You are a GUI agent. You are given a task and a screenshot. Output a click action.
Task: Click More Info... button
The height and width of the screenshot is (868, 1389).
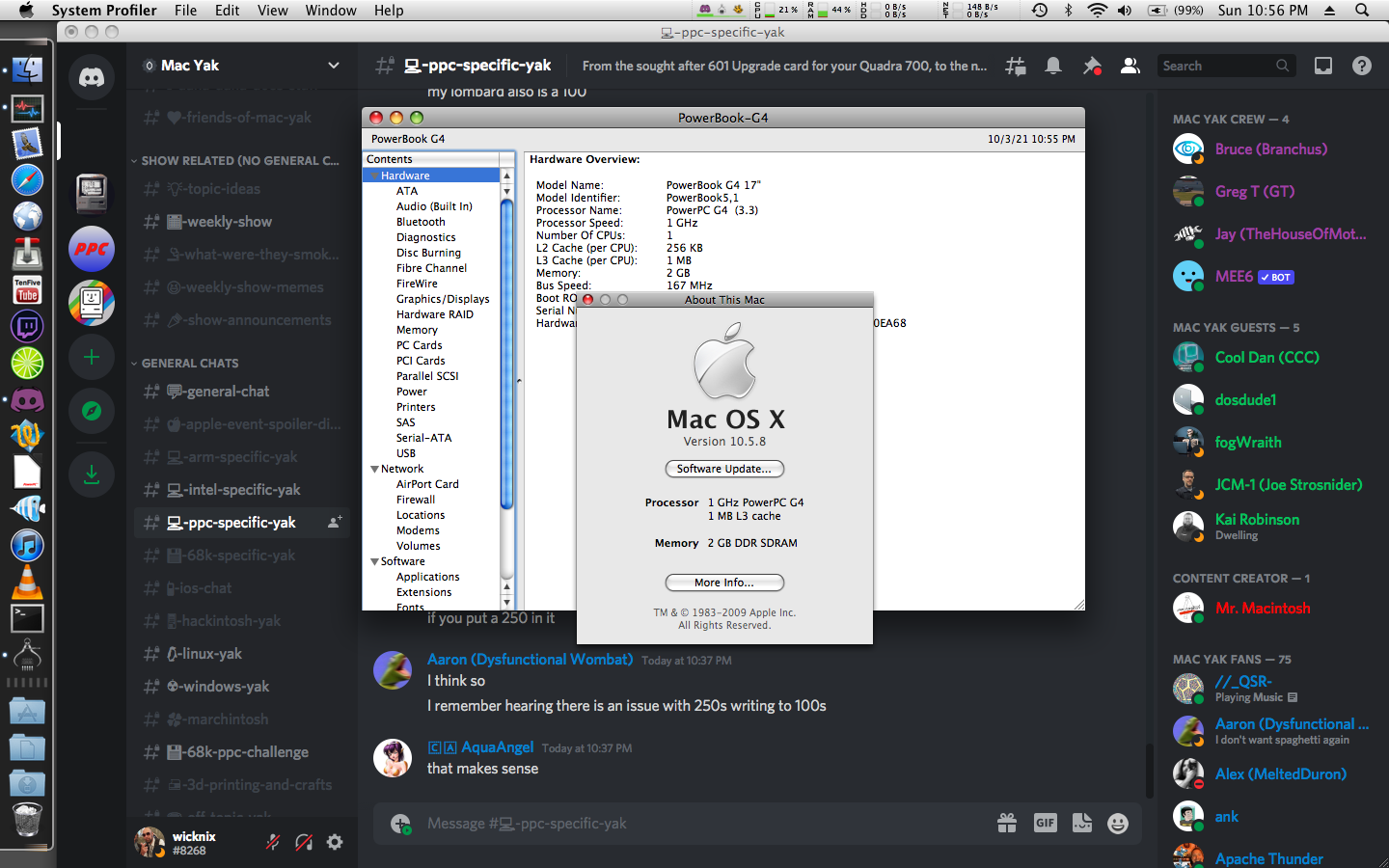[x=724, y=583]
